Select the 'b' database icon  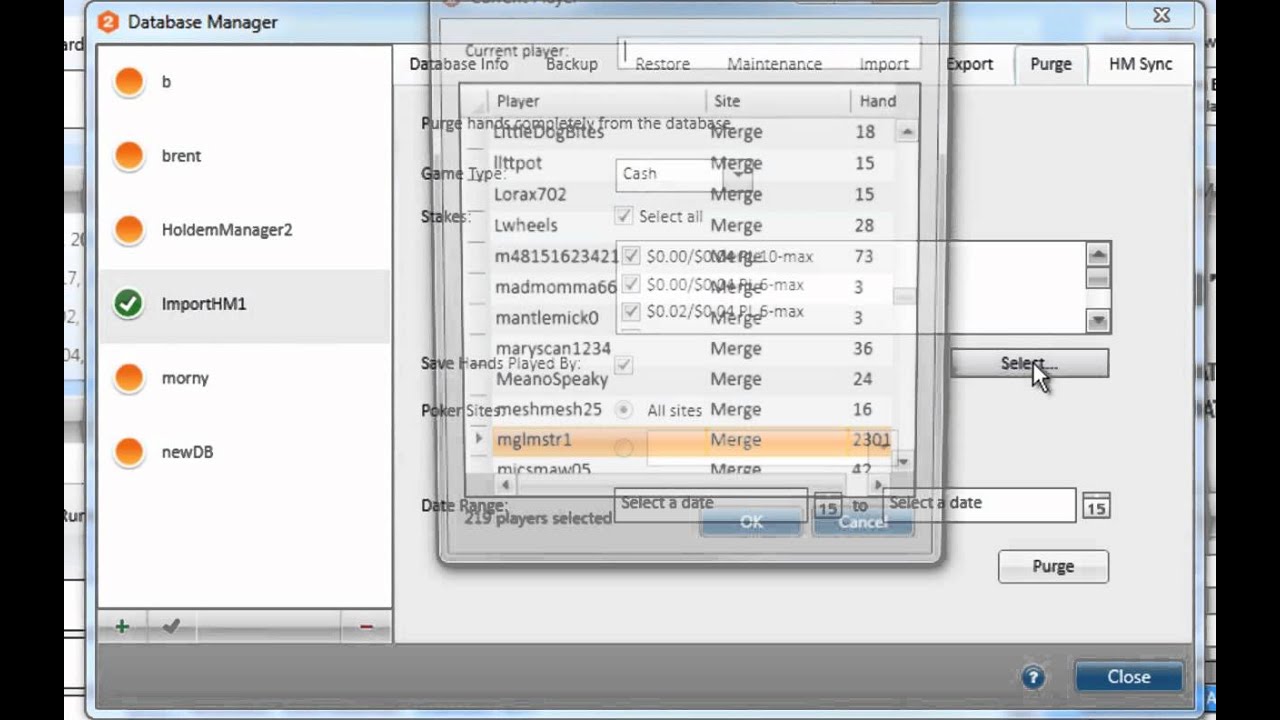tap(129, 82)
